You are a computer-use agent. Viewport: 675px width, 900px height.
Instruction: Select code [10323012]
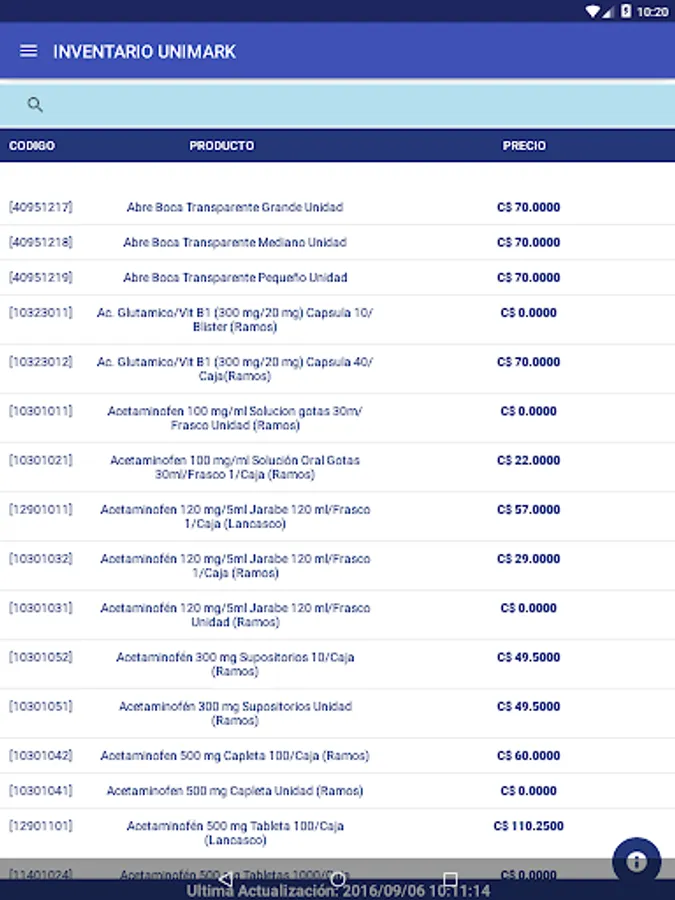[x=41, y=362]
